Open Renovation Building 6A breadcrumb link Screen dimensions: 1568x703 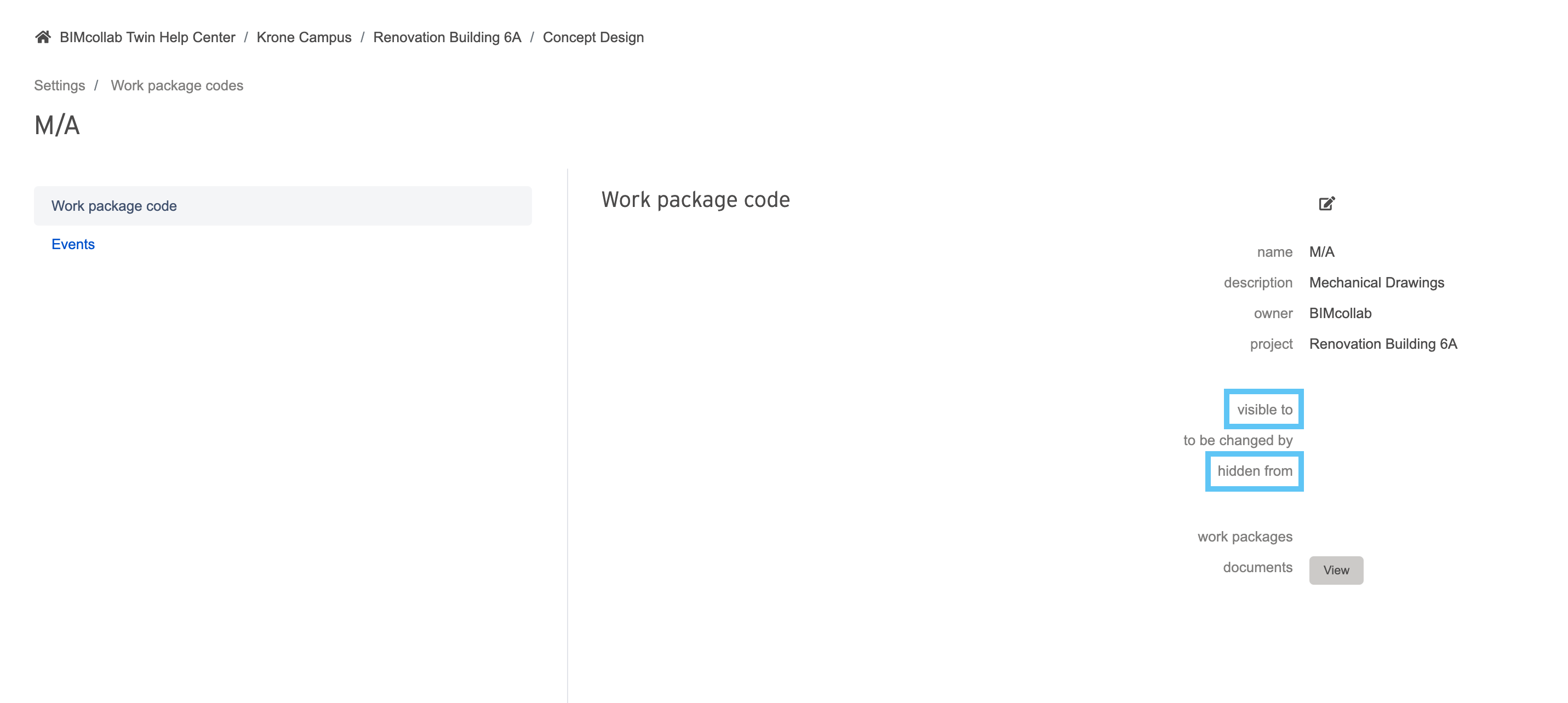[x=448, y=37]
